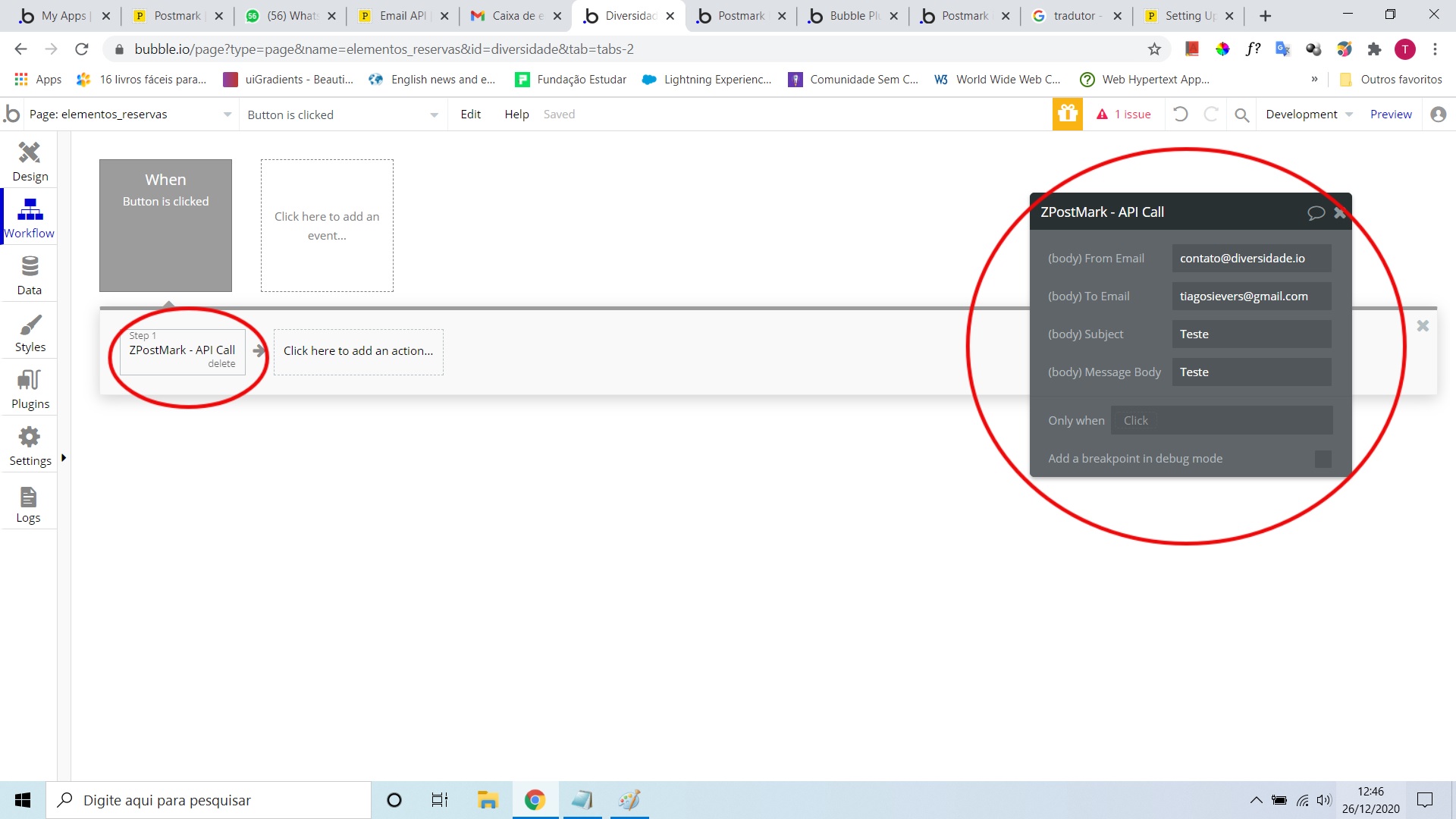Image resolution: width=1456 pixels, height=819 pixels.
Task: Edit the To Email field
Action: click(1251, 297)
